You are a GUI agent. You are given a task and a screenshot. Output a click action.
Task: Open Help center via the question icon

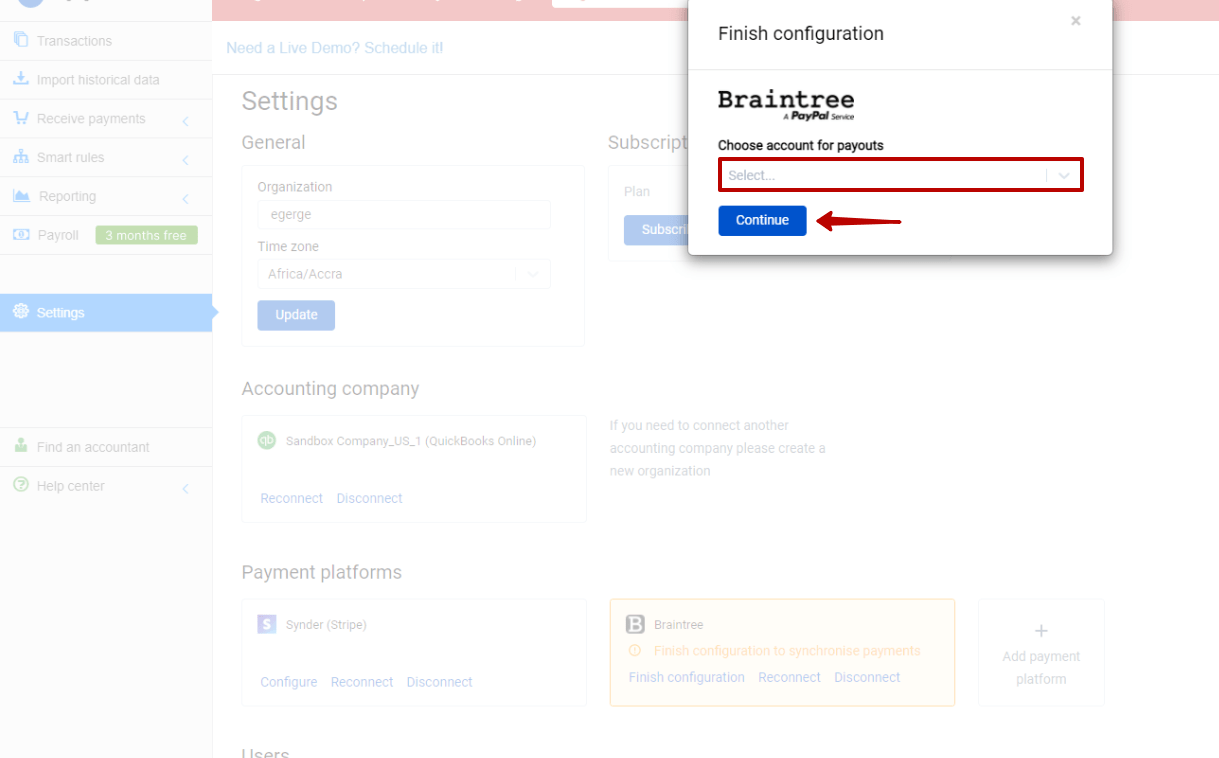[x=21, y=486]
